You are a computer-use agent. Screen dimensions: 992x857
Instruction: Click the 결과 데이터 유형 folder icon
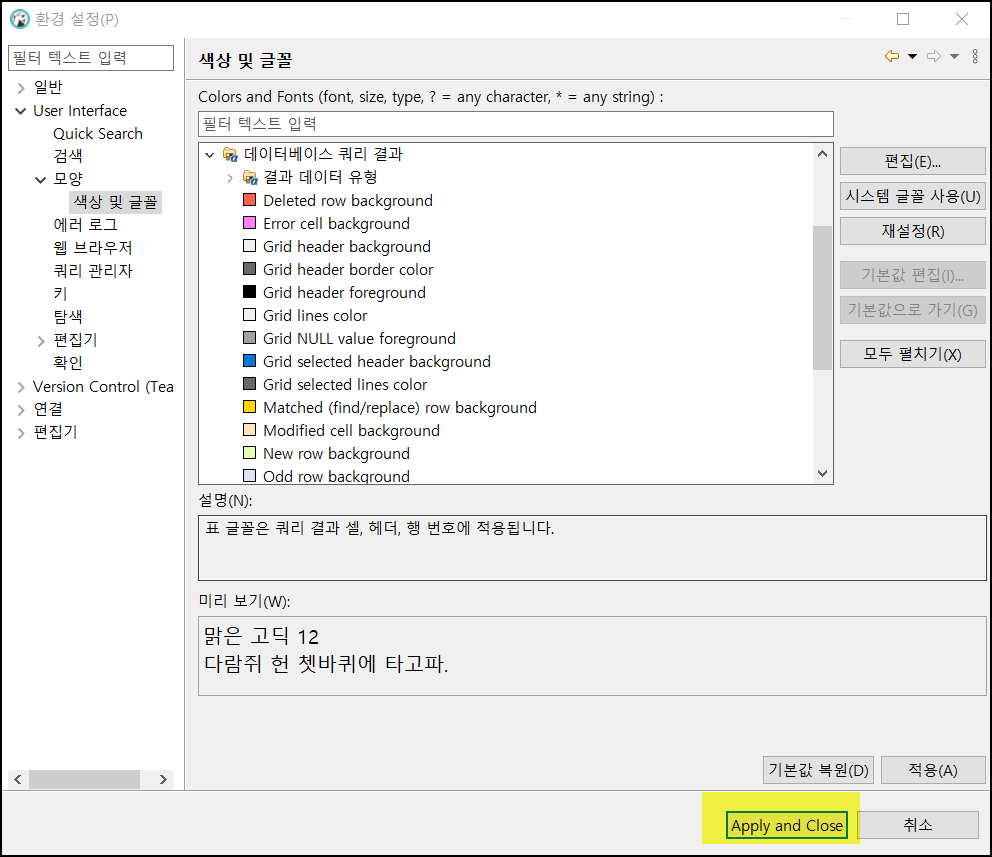click(251, 178)
